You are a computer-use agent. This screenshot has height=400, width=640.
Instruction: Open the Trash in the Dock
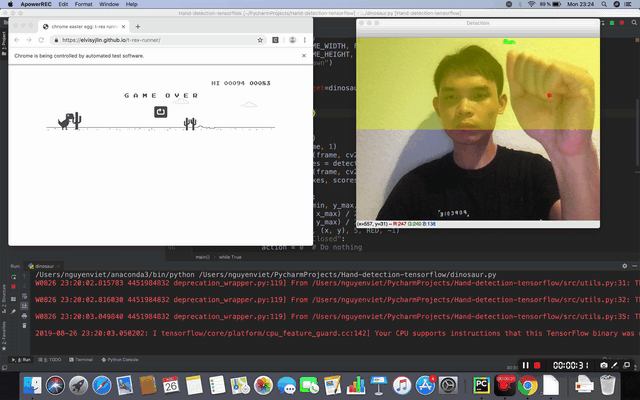[607, 385]
